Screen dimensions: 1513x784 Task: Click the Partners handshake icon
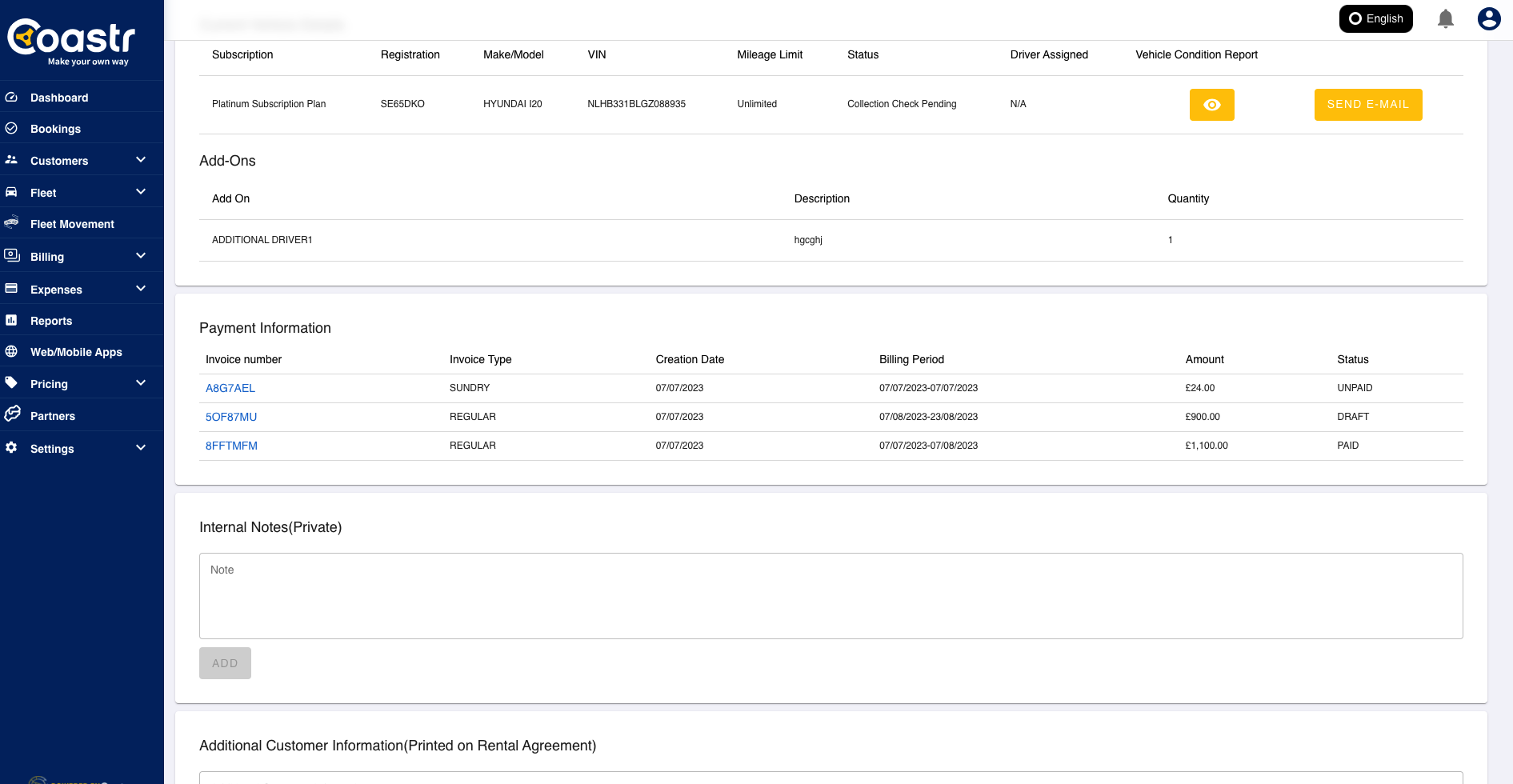click(12, 414)
